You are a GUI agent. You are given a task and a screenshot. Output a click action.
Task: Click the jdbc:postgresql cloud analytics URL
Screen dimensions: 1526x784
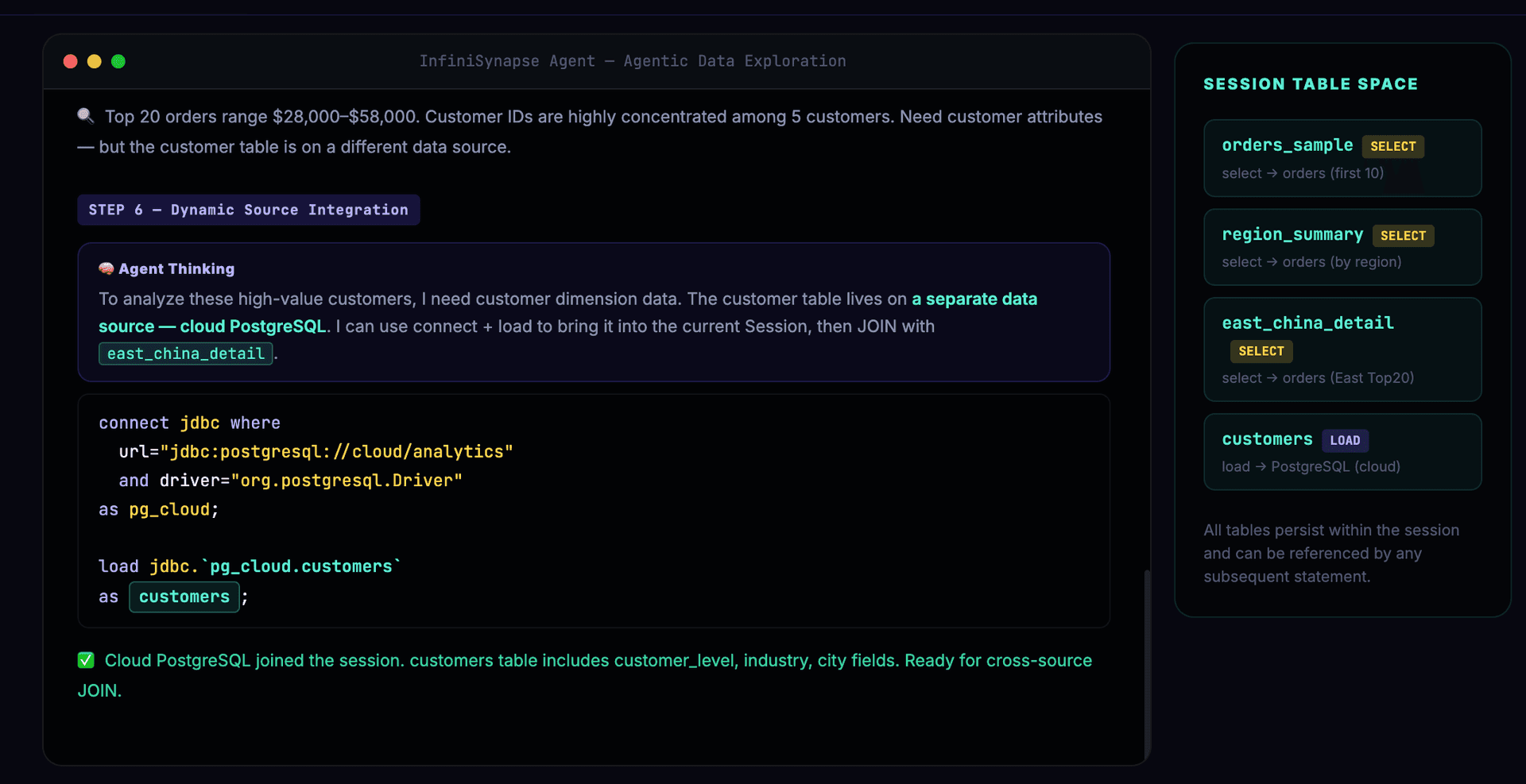(x=338, y=451)
